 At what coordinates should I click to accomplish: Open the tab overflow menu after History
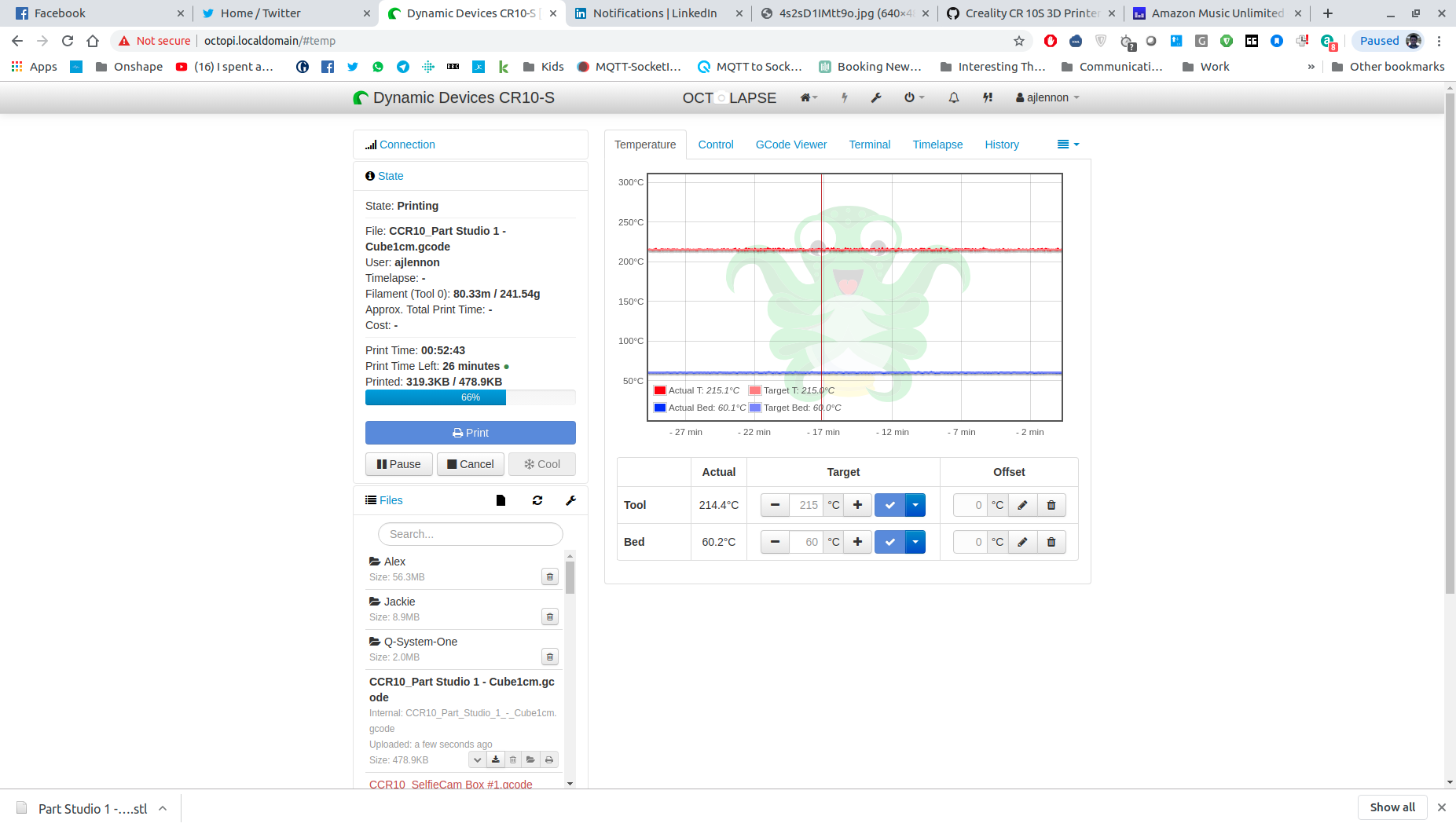pos(1068,145)
